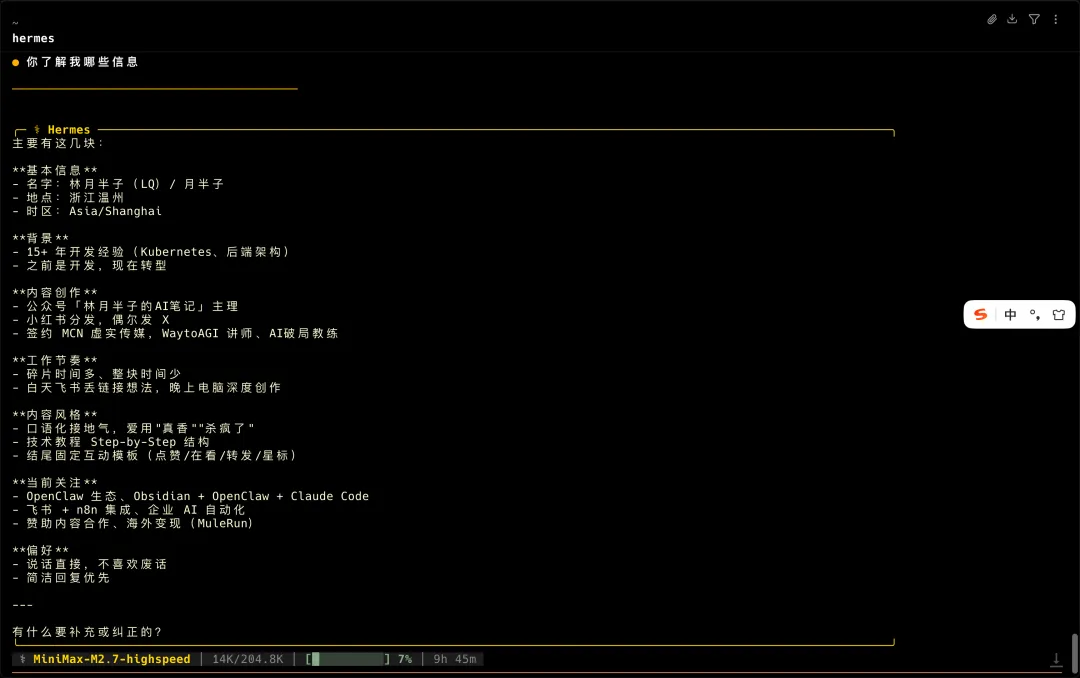Screen dimensions: 1080x678
Task: Click the **工作节奏** heading
Action: click(x=54, y=360)
